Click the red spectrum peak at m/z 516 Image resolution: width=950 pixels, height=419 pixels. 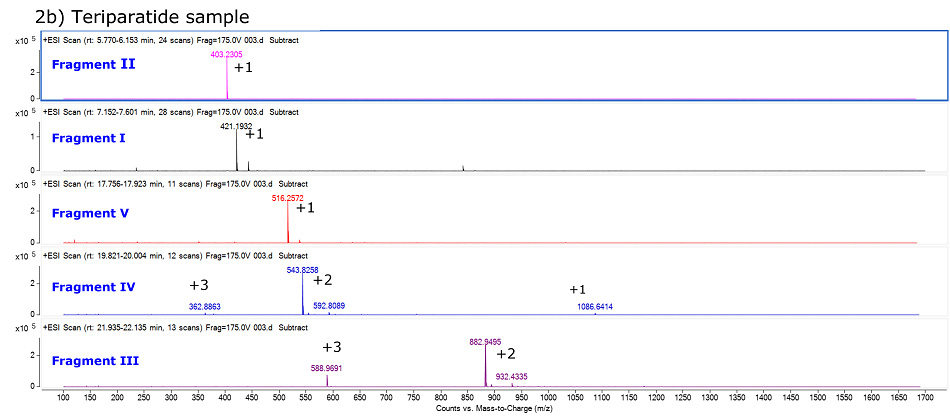click(x=288, y=222)
